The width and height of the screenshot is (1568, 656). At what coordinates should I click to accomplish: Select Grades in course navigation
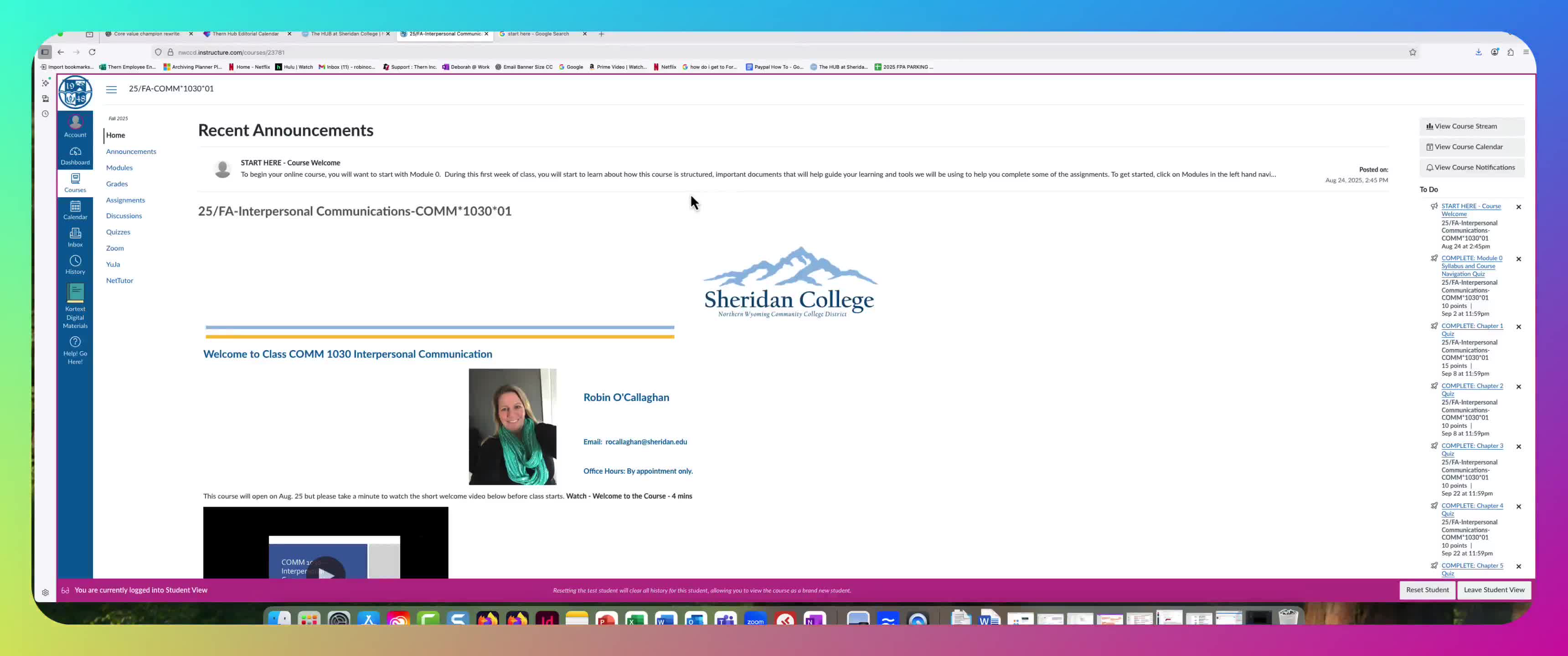pos(117,184)
